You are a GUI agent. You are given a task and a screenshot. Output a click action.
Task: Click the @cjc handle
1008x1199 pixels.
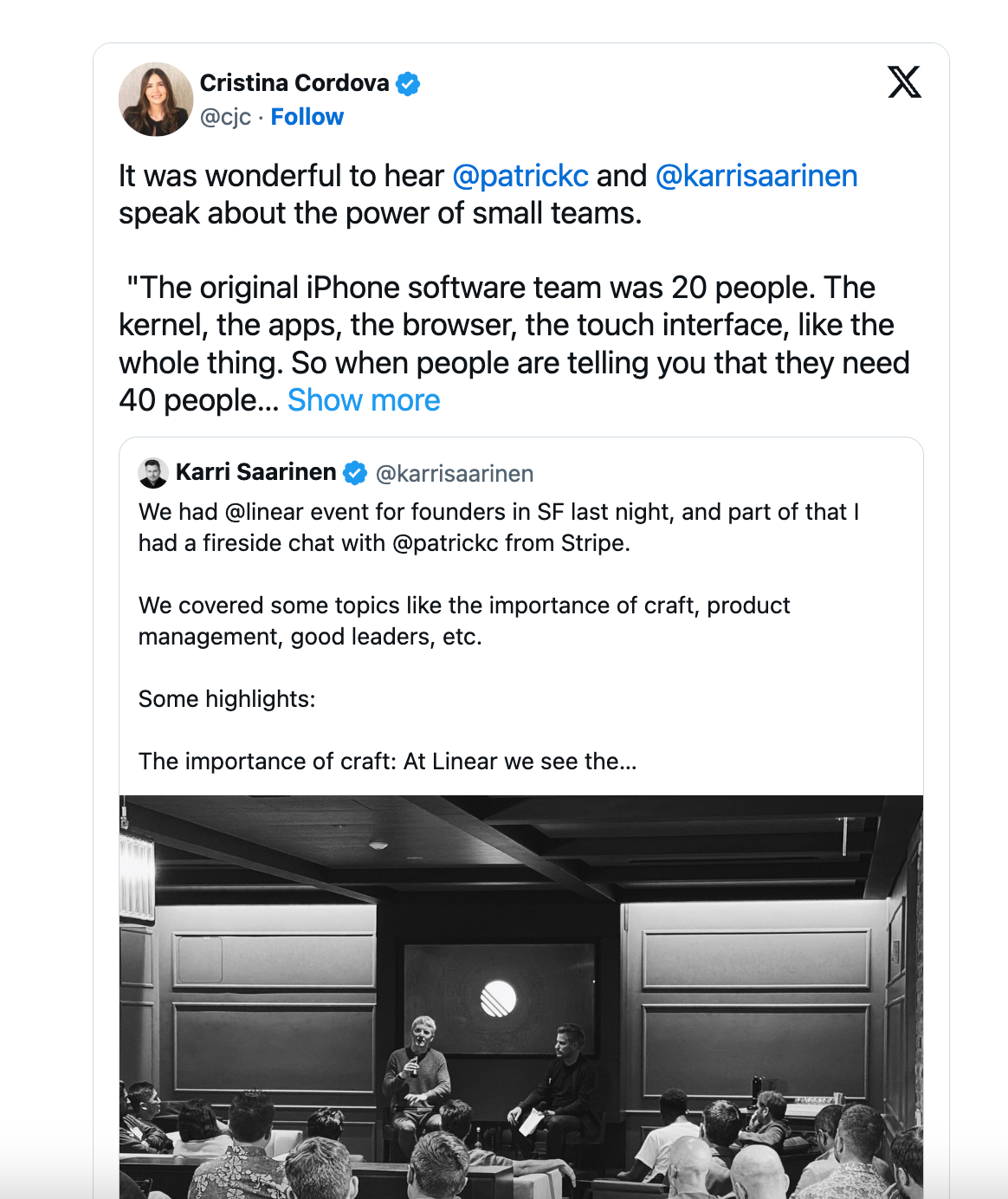(x=225, y=117)
